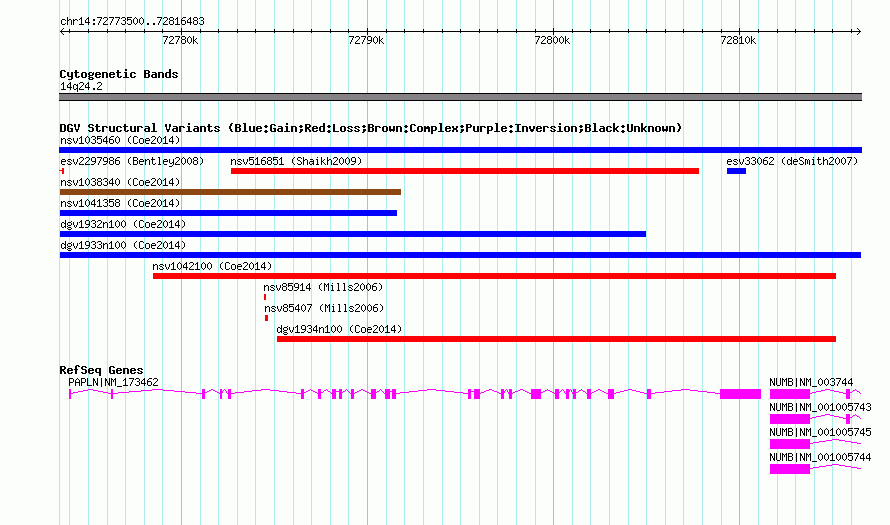Select the red nsv1042100 loss bar

494,276
